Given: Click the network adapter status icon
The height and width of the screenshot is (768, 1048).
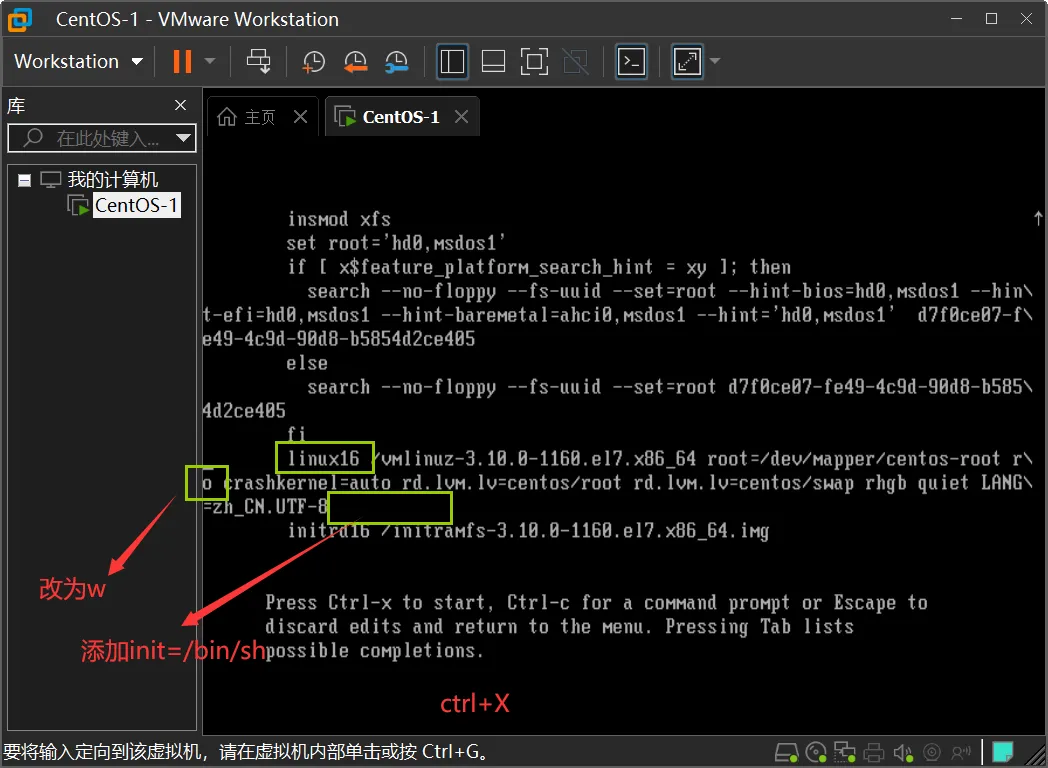Looking at the screenshot, I should click(843, 751).
